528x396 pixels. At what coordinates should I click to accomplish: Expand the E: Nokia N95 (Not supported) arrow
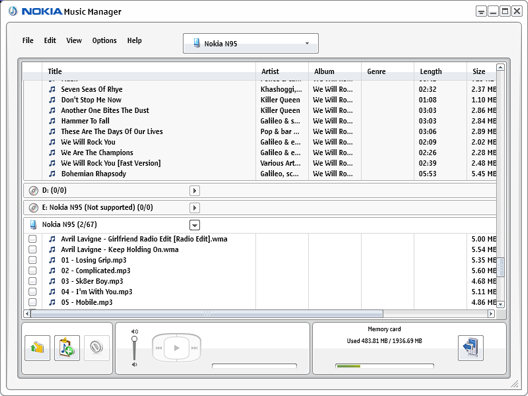(194, 208)
